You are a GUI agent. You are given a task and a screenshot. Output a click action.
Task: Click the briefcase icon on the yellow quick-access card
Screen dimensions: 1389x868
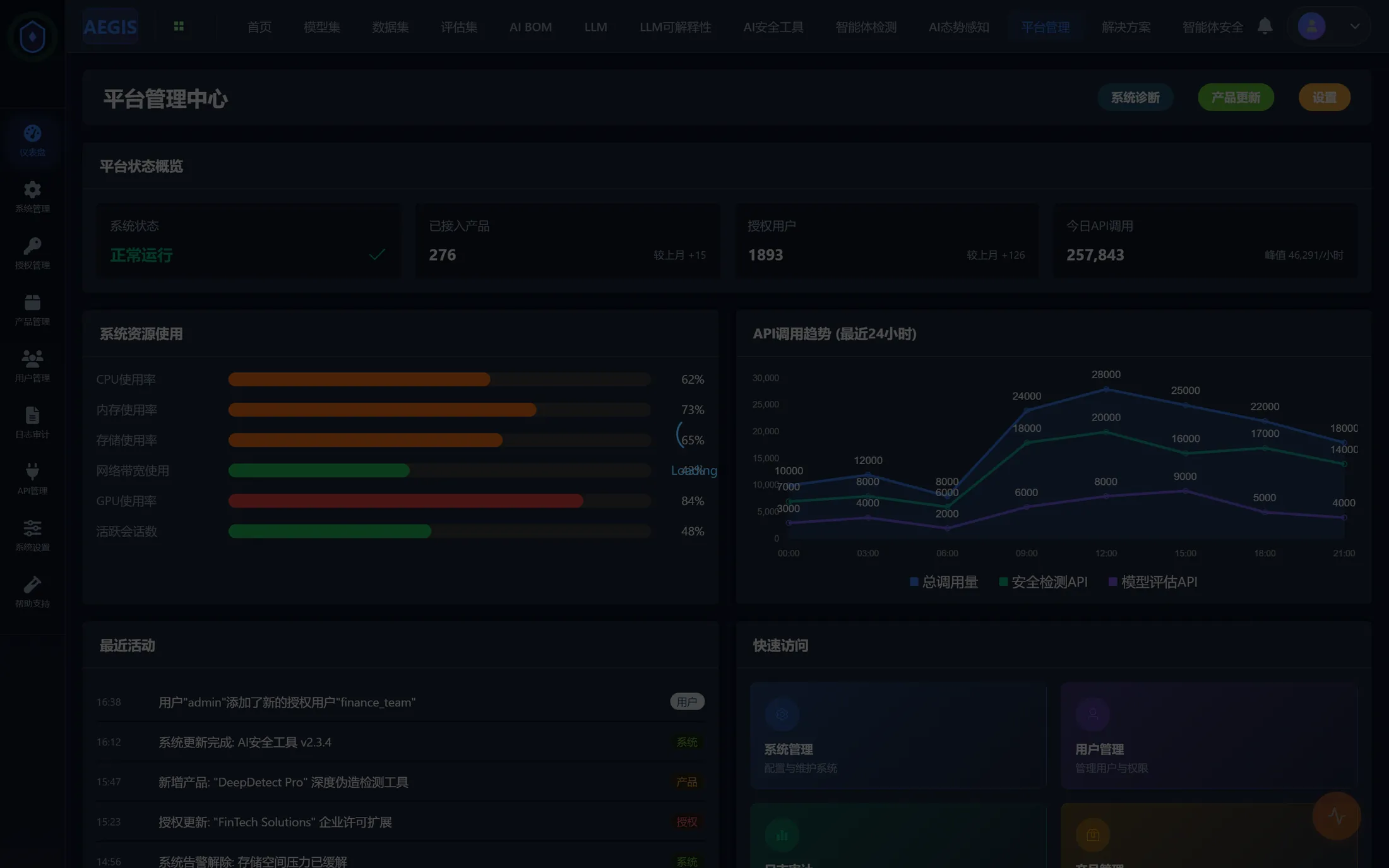tap(1093, 836)
